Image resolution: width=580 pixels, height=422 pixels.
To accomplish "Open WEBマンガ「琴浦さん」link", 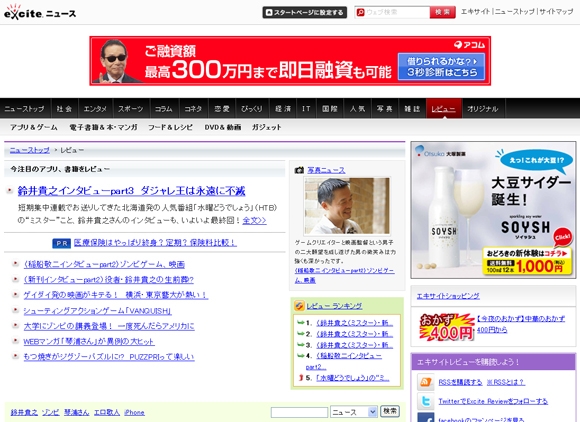I will coord(89,342).
